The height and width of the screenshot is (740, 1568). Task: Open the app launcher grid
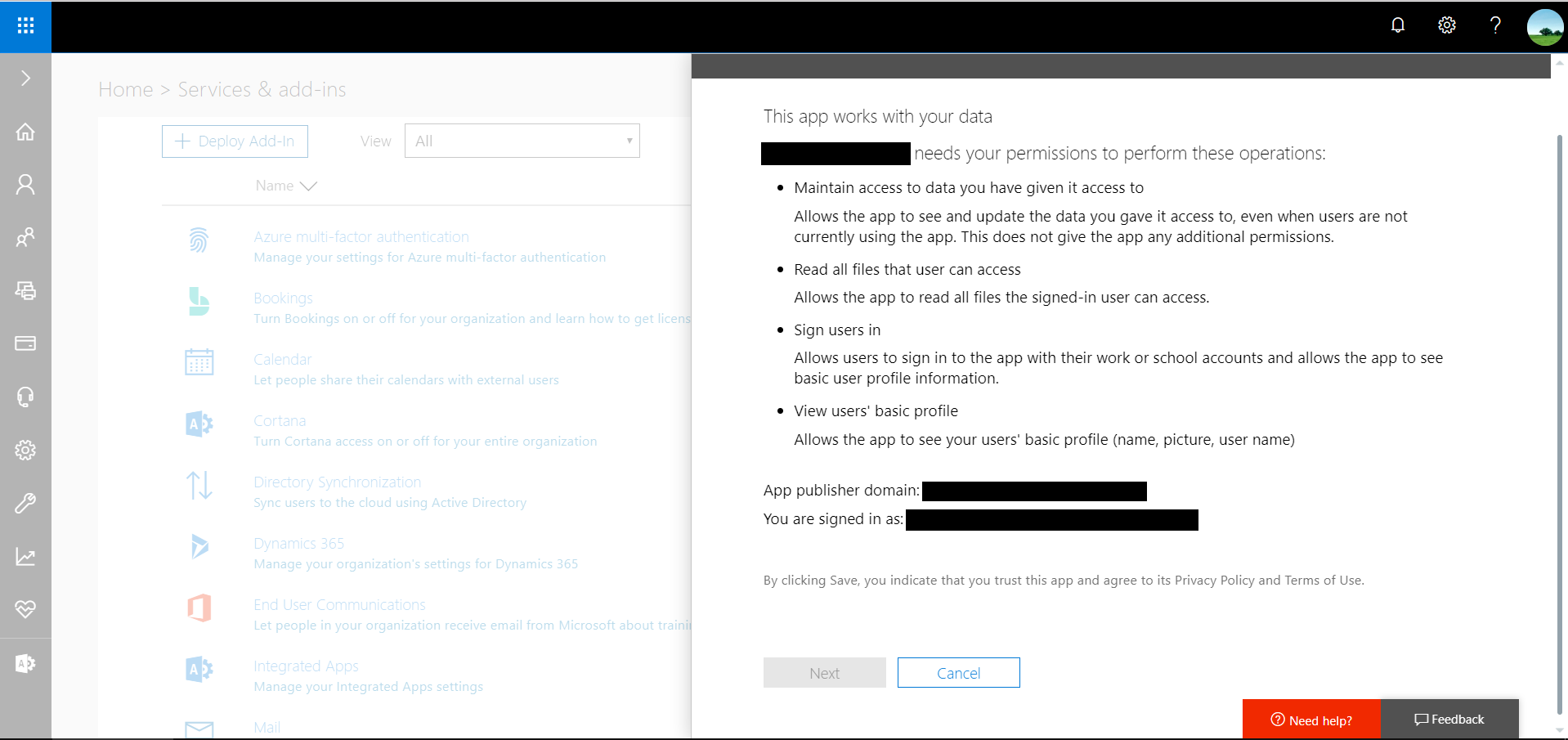tap(25, 25)
